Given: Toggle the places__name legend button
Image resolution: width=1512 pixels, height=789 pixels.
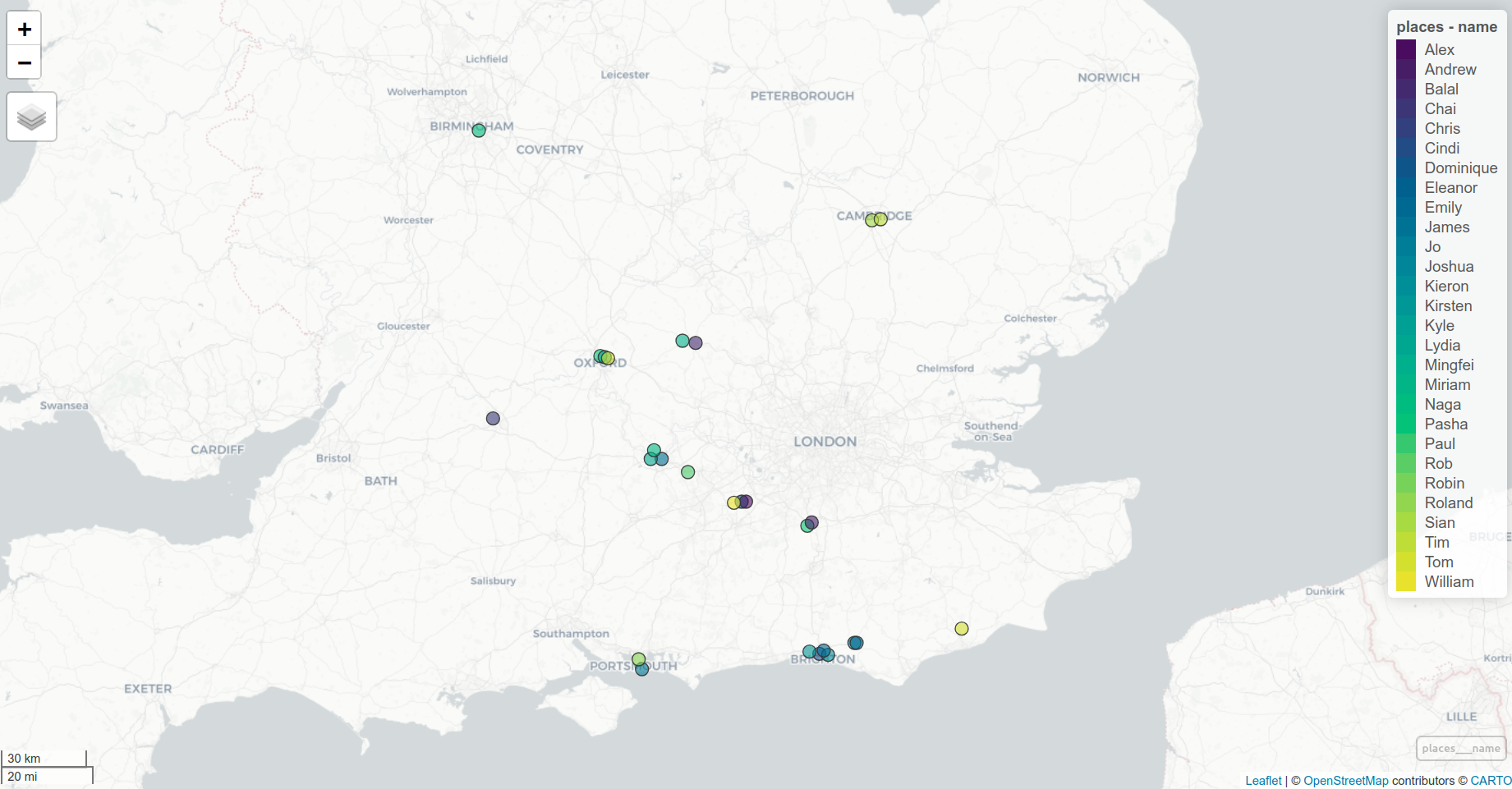Looking at the screenshot, I should click(1461, 748).
